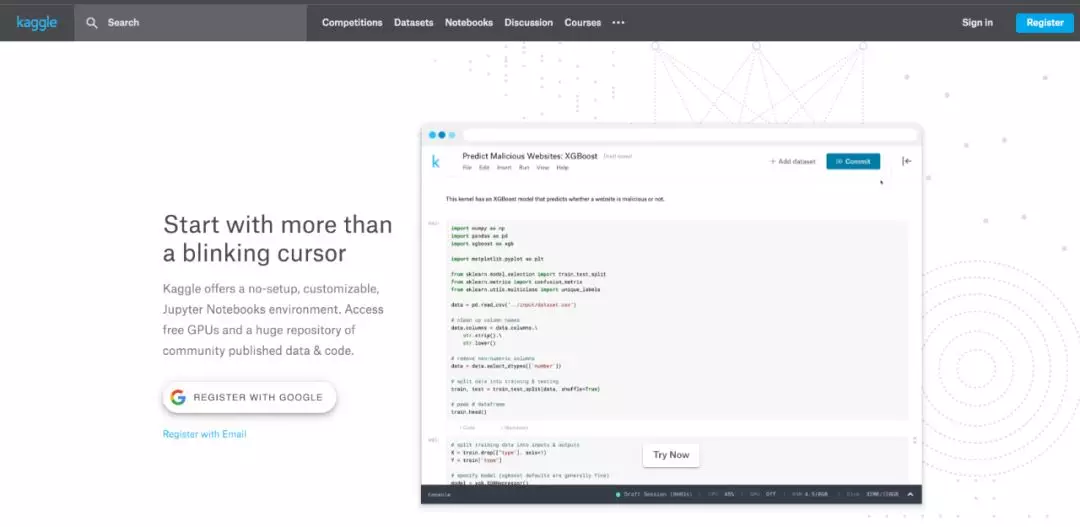Image resolution: width=1080 pixels, height=527 pixels.
Task: Click the kernel description text about XGBoost model
Action: [555, 199]
